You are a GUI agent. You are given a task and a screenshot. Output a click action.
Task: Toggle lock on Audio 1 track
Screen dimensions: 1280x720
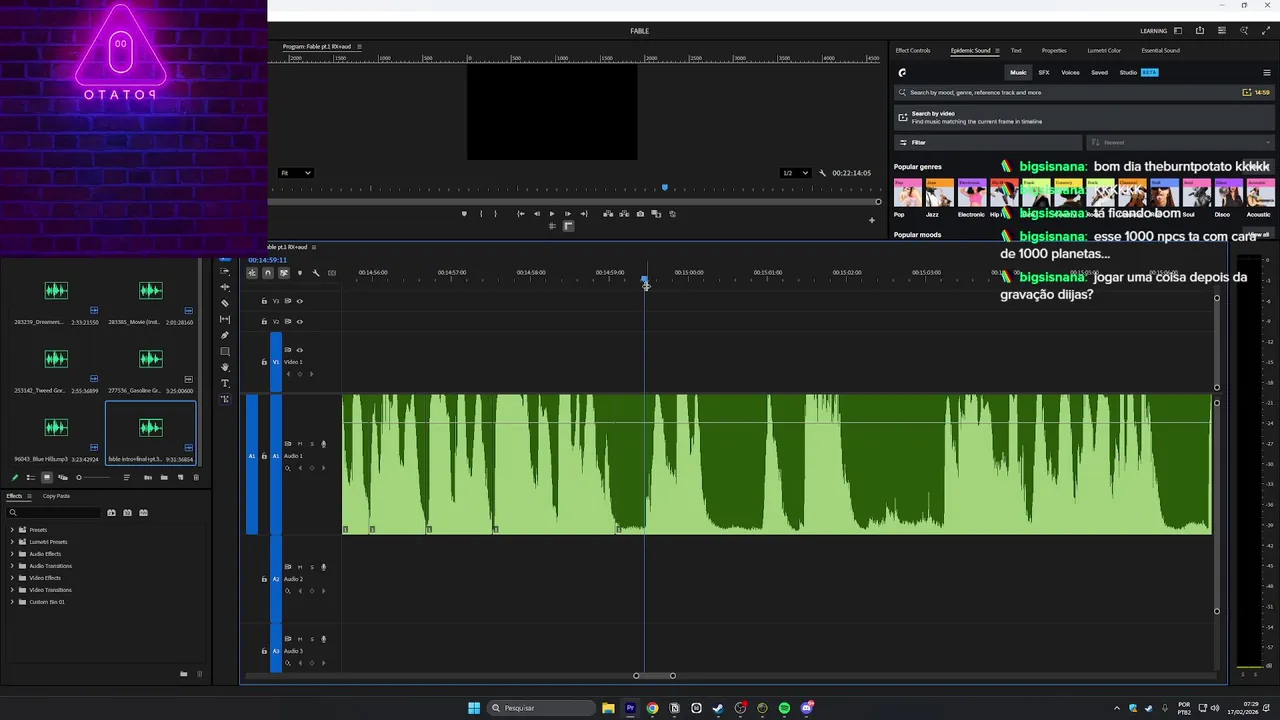[264, 456]
